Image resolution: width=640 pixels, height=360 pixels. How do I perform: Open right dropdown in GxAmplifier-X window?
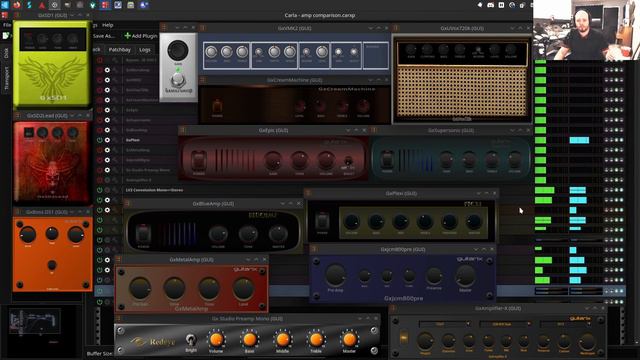click(565, 324)
